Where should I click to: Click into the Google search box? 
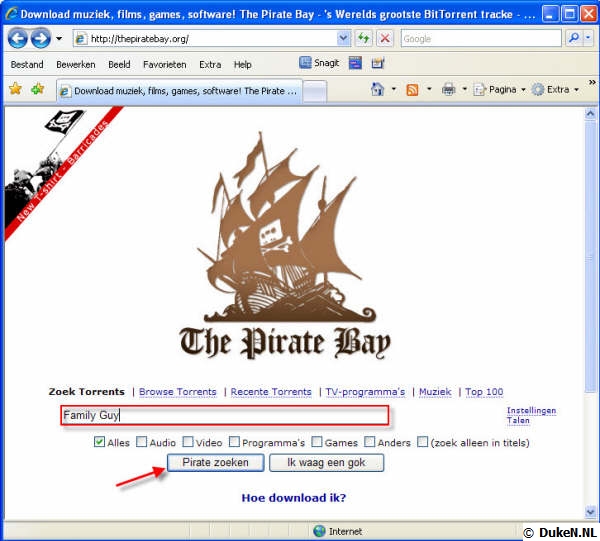point(481,39)
